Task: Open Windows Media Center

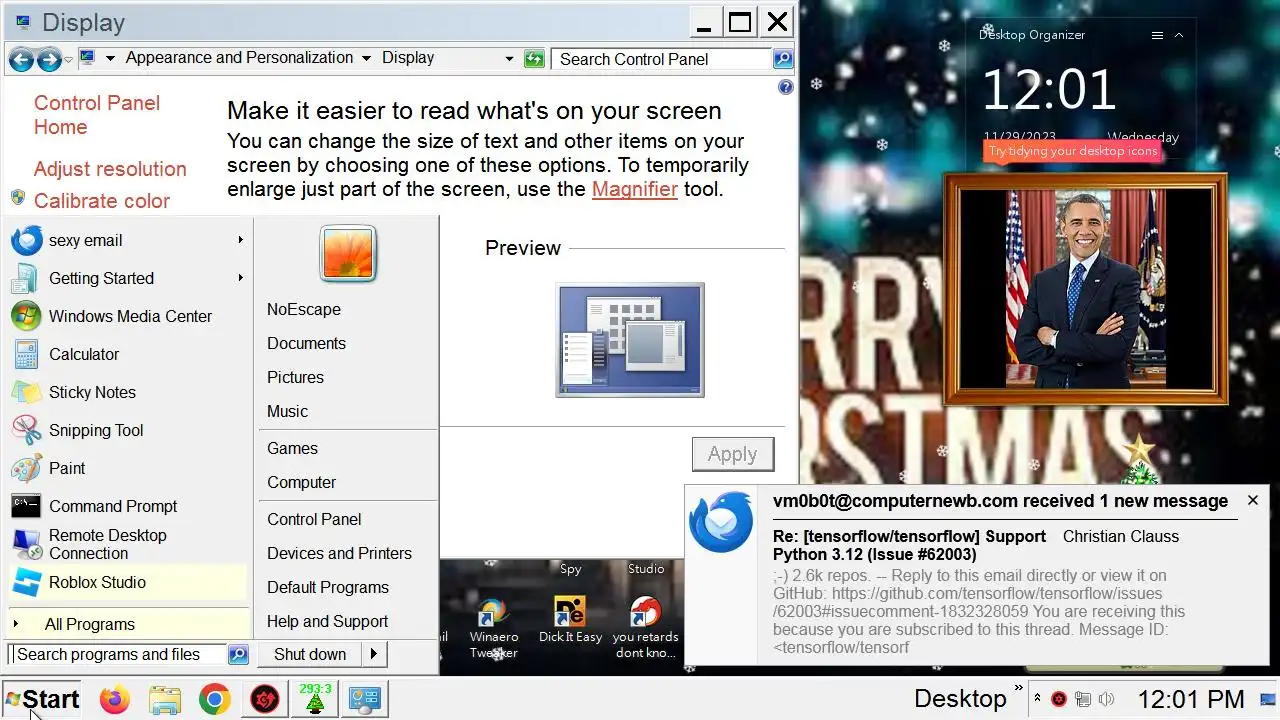Action: pyautogui.click(x=127, y=316)
